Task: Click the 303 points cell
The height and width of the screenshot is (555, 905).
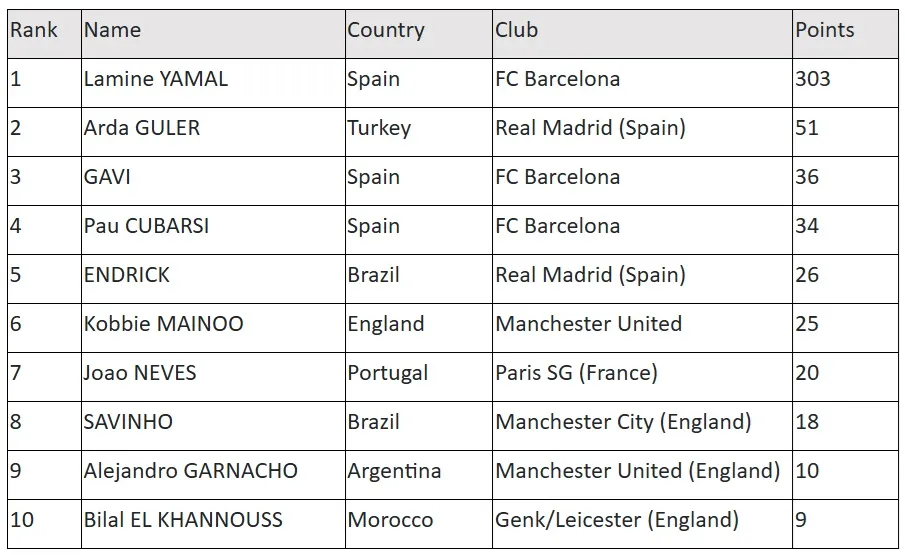Action: click(813, 79)
